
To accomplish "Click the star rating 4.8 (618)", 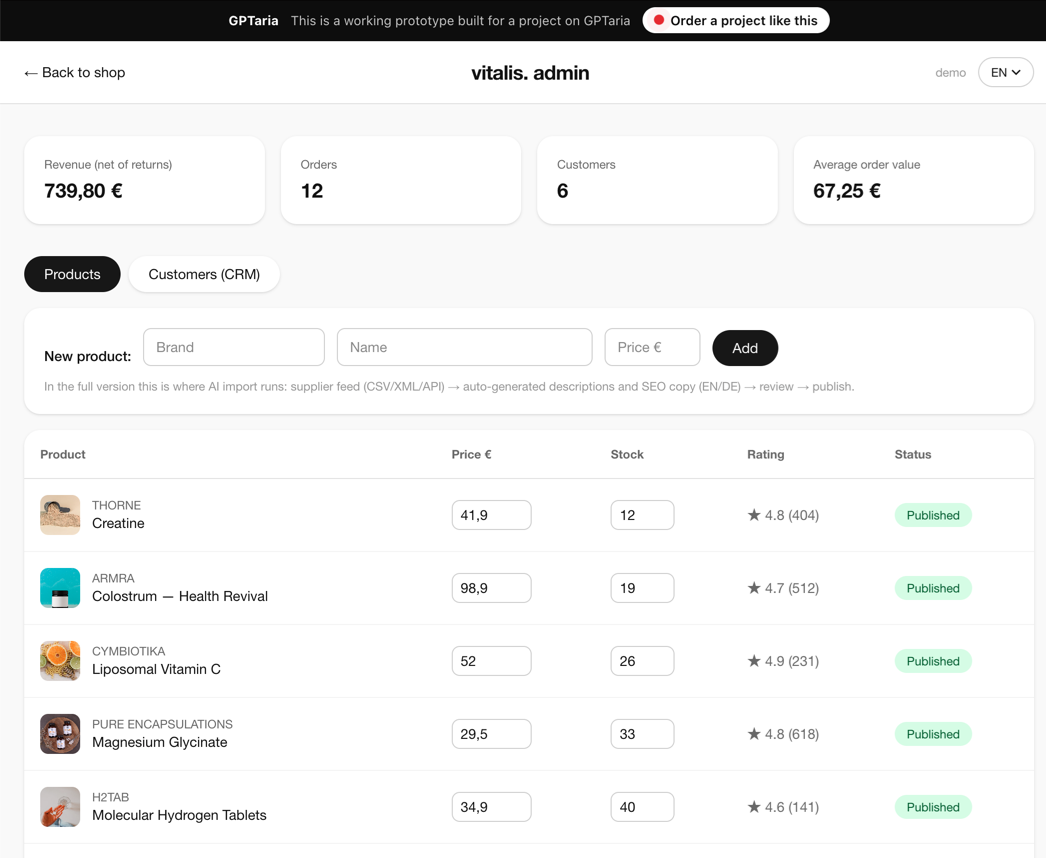I will [783, 734].
